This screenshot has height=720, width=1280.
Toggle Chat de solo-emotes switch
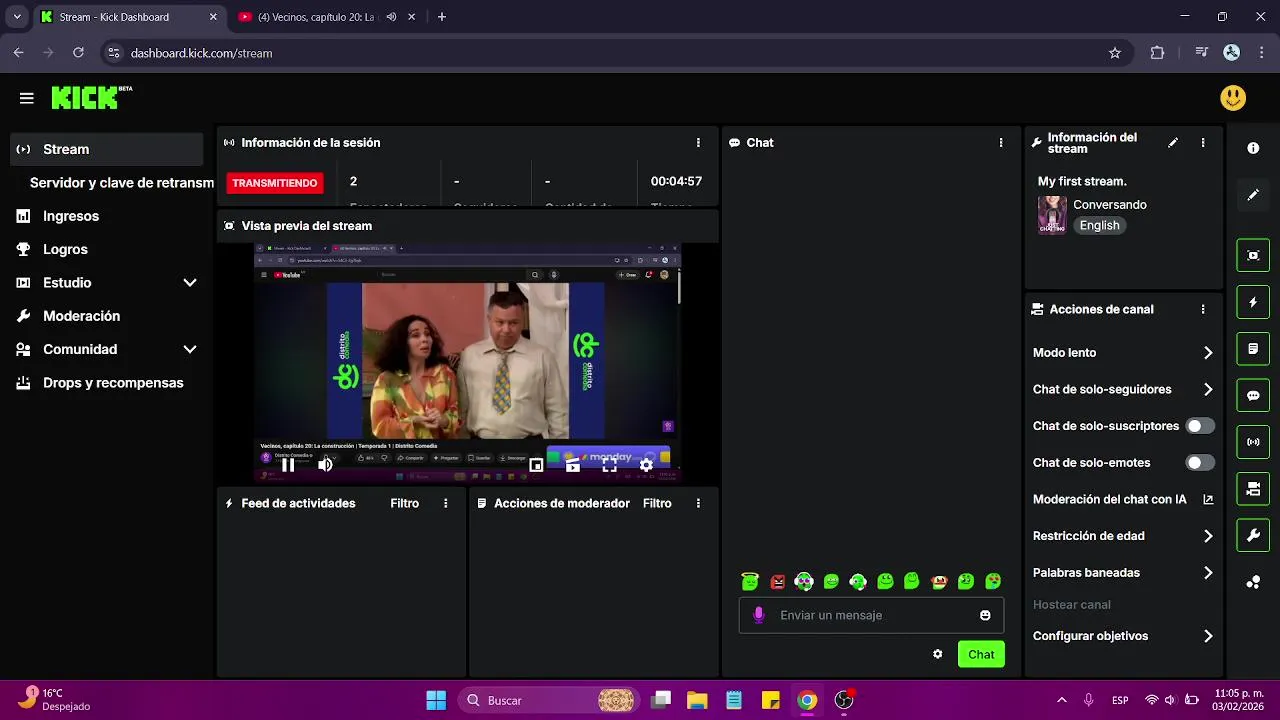pos(1200,463)
